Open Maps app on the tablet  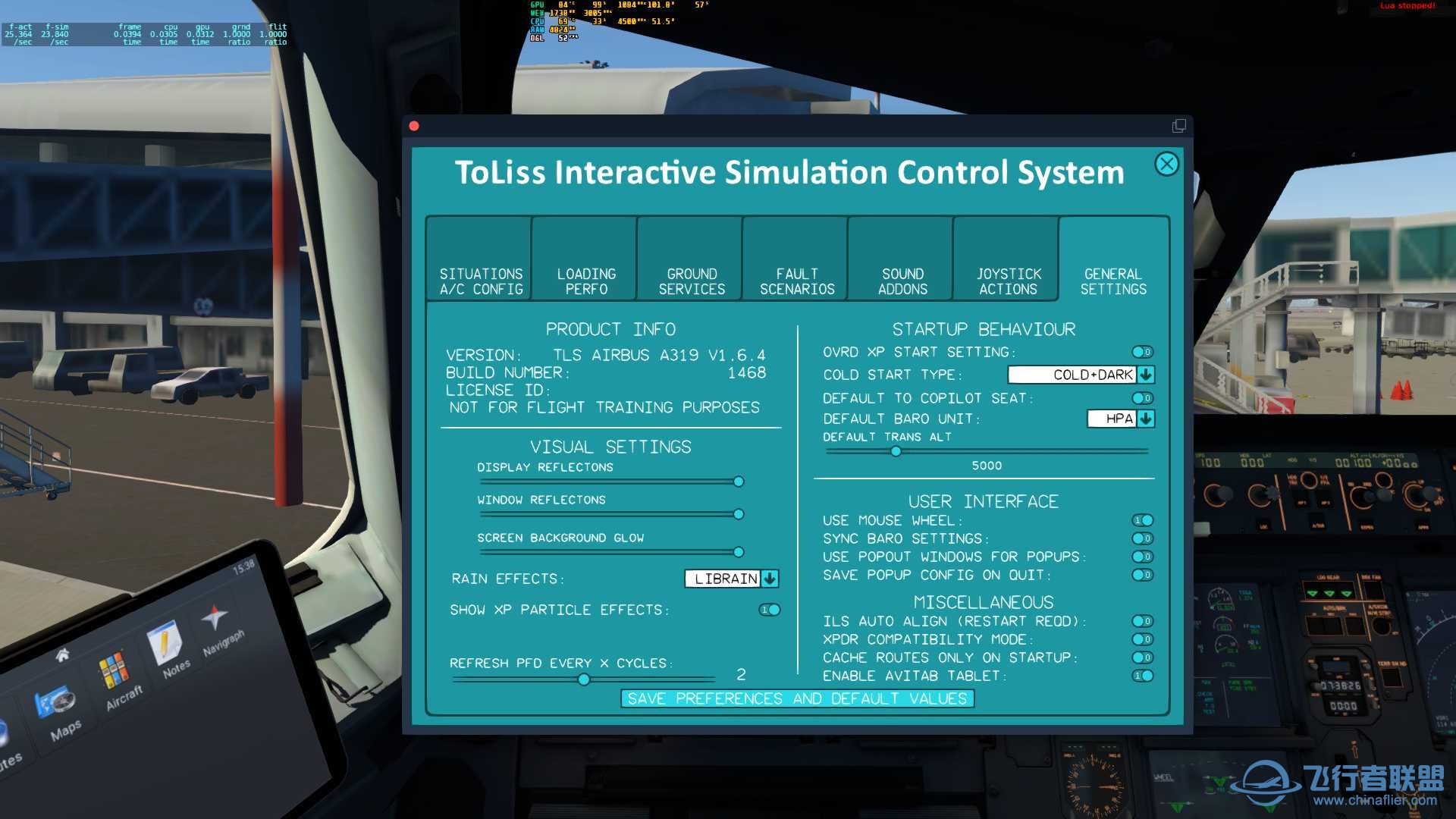click(x=61, y=714)
